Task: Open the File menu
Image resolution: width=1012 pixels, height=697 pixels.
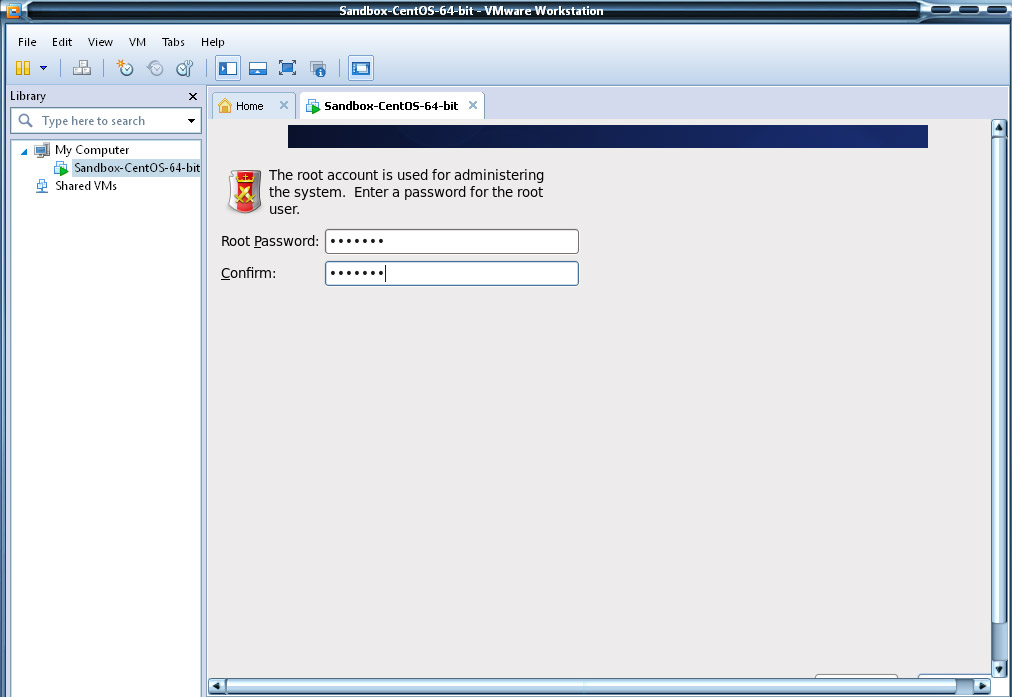Action: point(27,42)
